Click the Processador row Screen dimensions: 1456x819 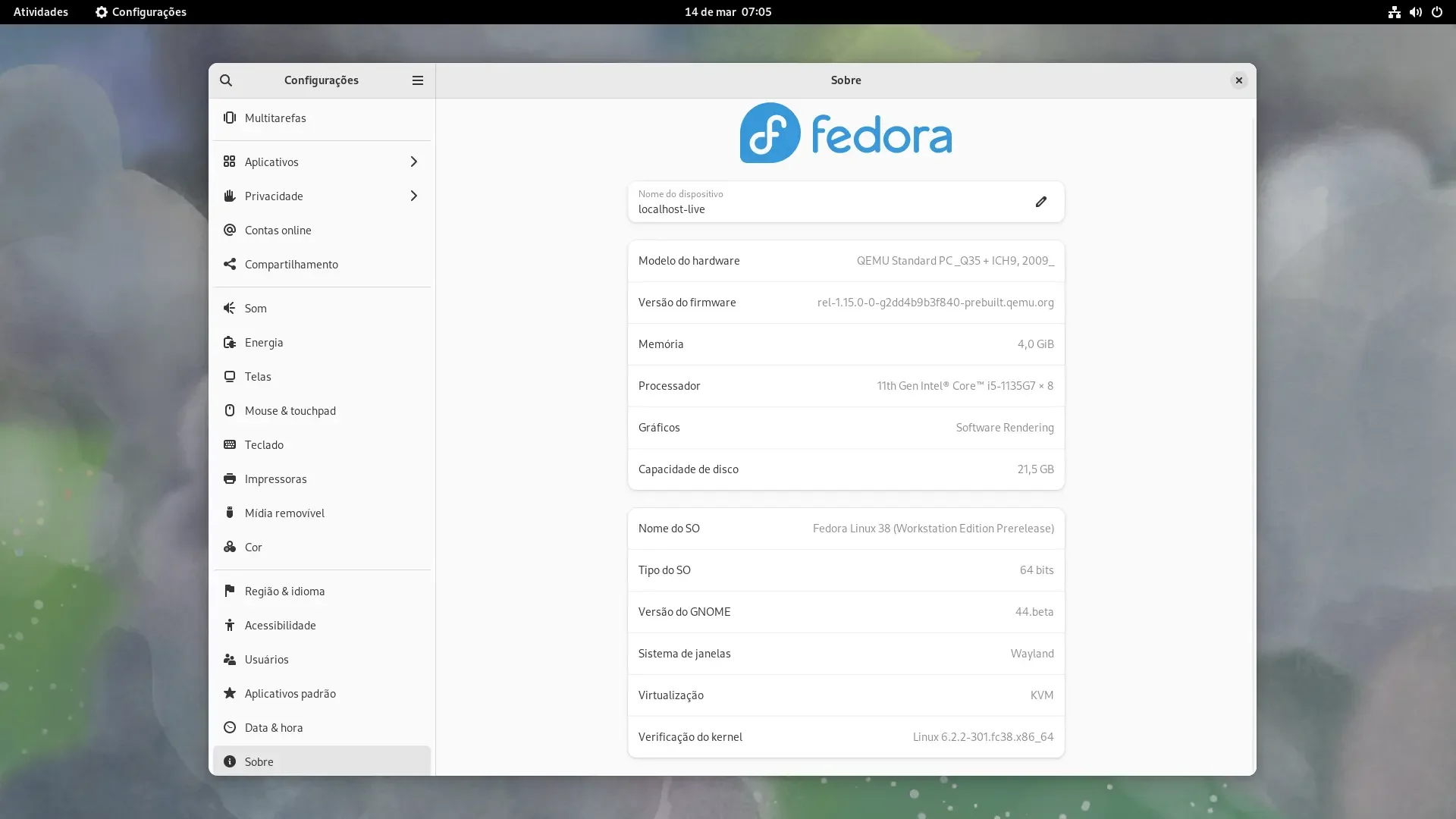(846, 386)
